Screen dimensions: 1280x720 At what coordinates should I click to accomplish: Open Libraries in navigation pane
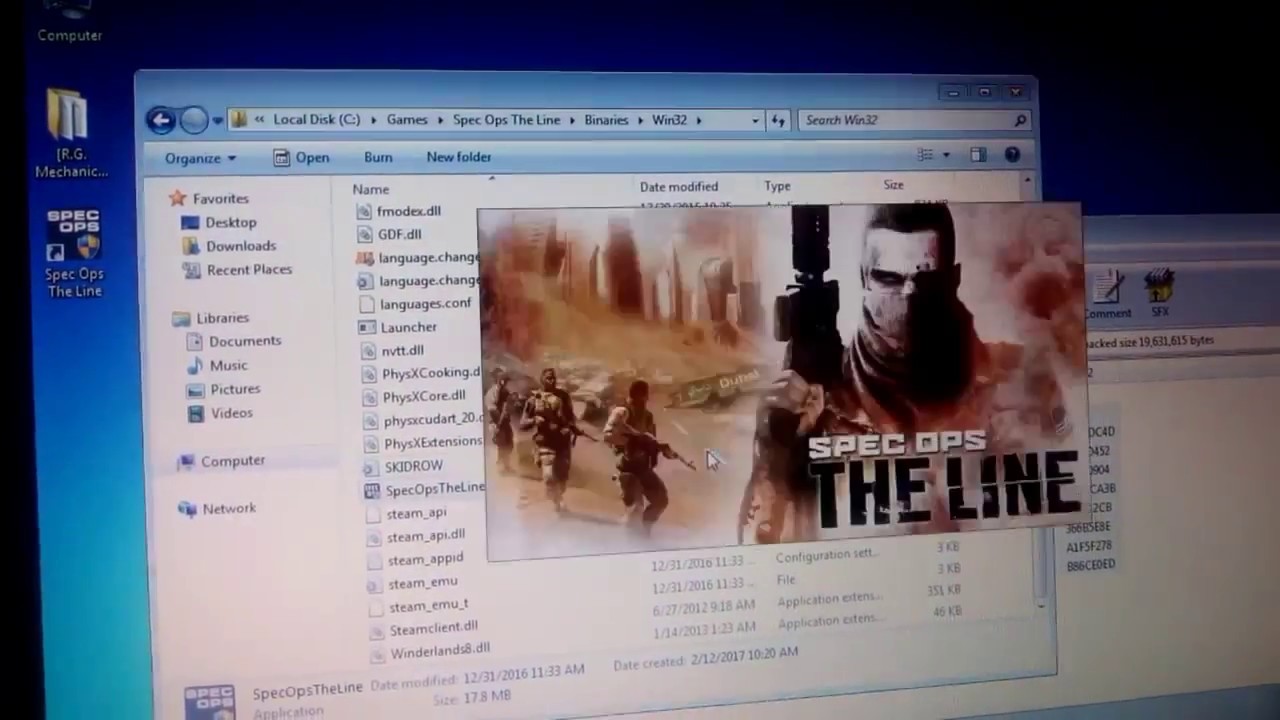tap(210, 318)
